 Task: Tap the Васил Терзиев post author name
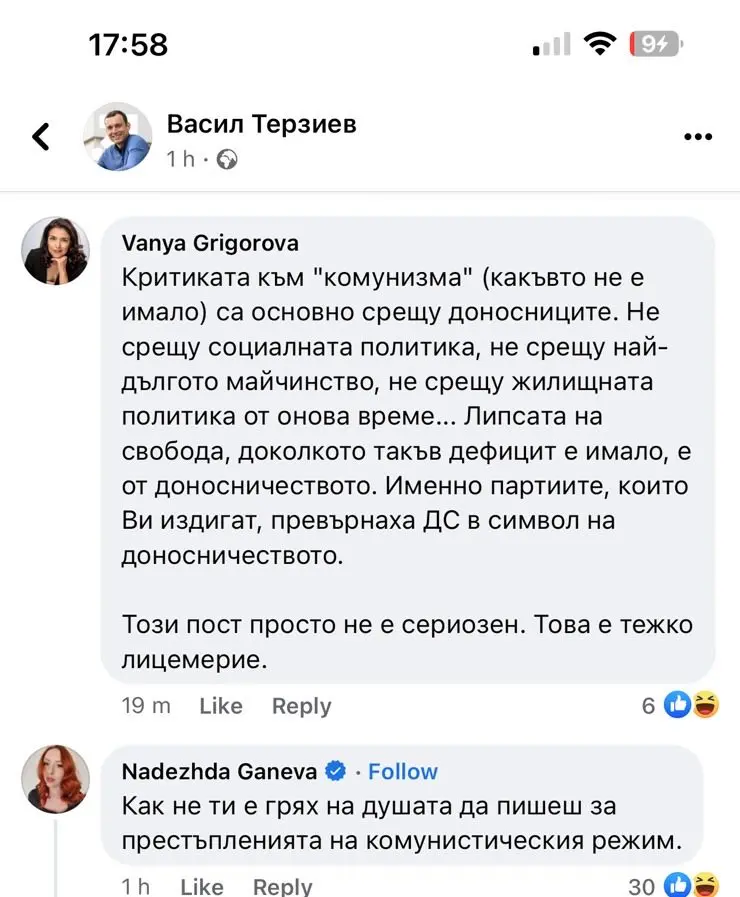coord(261,124)
